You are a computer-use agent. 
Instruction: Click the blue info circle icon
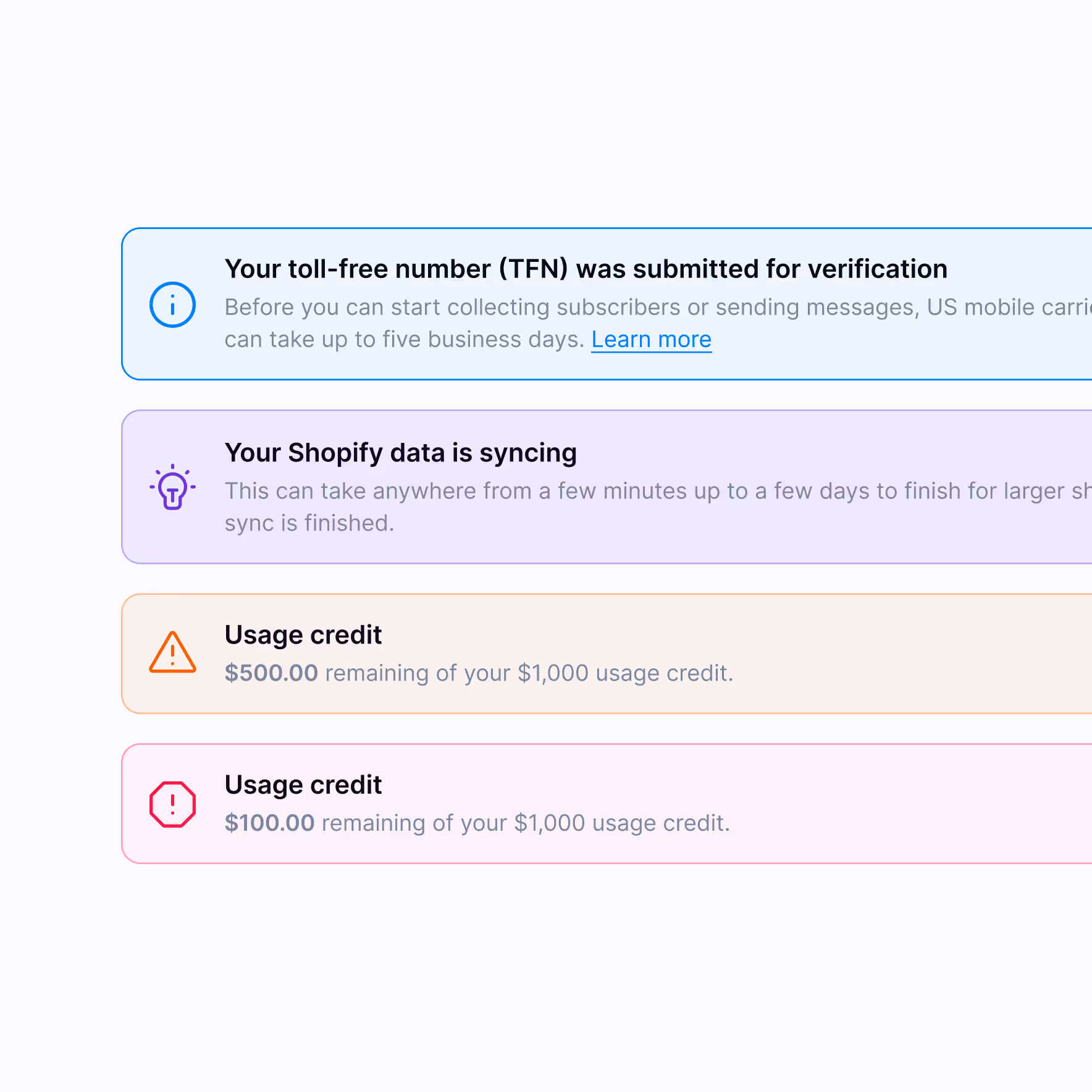pos(173,304)
